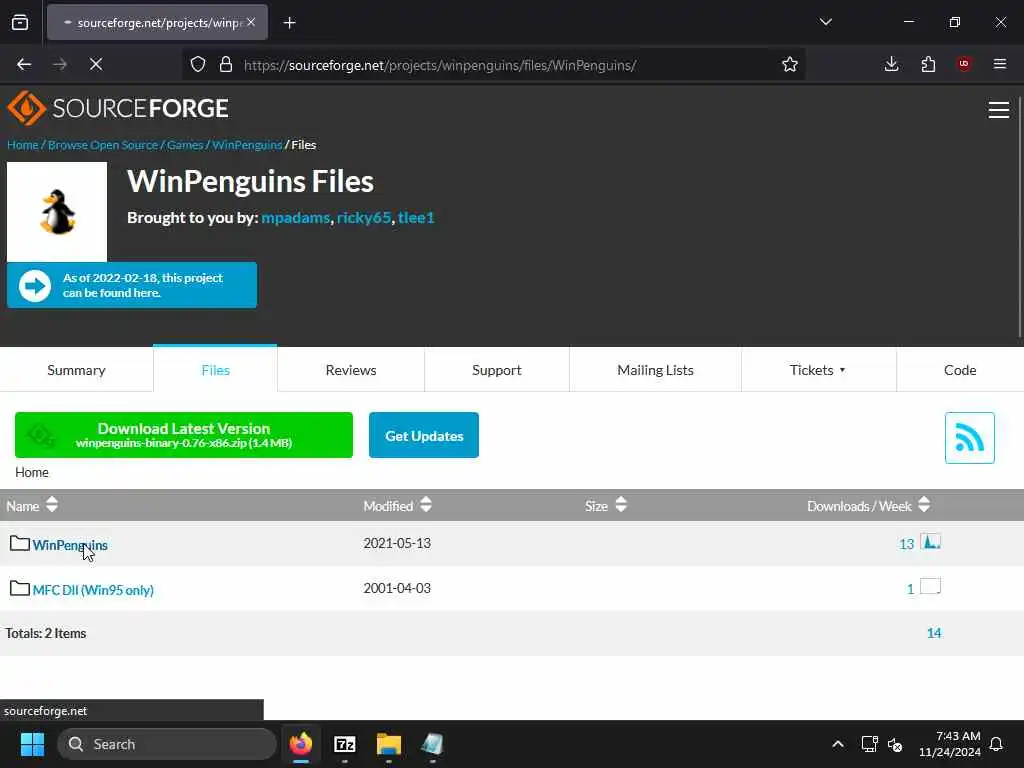This screenshot has height=768, width=1024.
Task: Click the Games breadcrumb link
Action: point(185,144)
